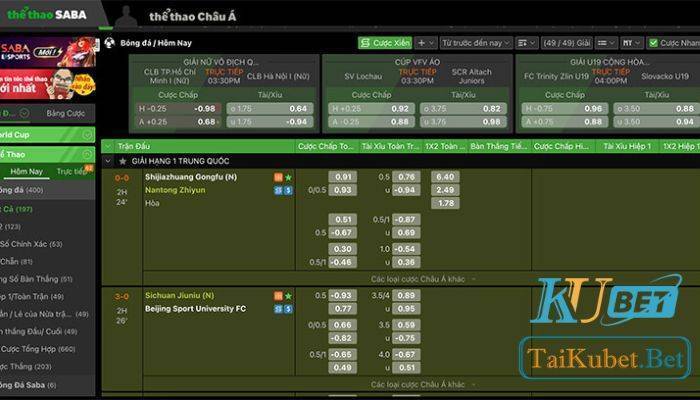Image resolution: width=700 pixels, height=400 pixels.
Task: Toggle the Cược Nhanh checkbox
Action: [x=654, y=43]
